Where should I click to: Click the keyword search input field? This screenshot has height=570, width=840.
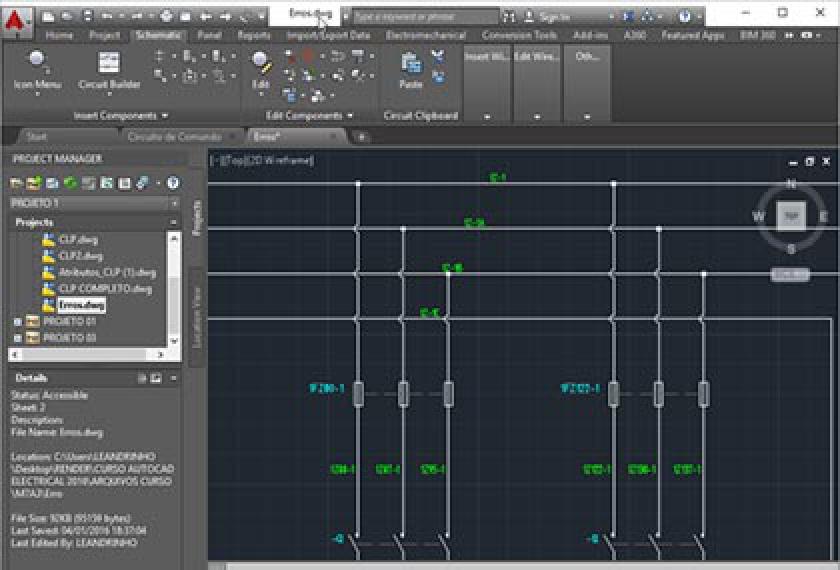(425, 17)
